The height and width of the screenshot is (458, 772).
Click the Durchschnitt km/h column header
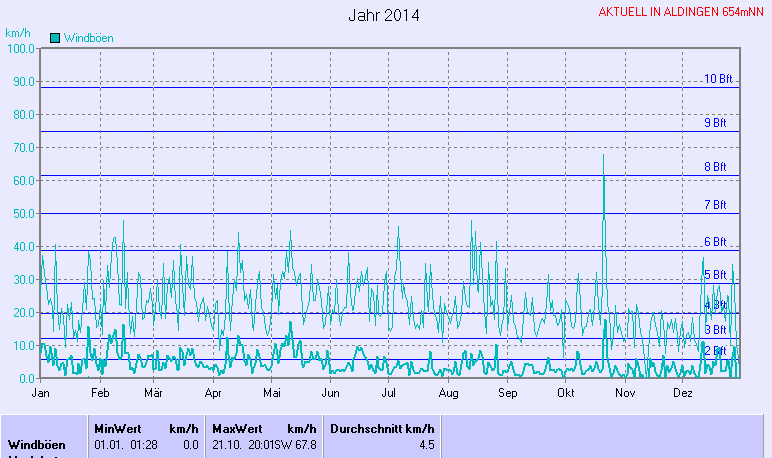tap(382, 428)
